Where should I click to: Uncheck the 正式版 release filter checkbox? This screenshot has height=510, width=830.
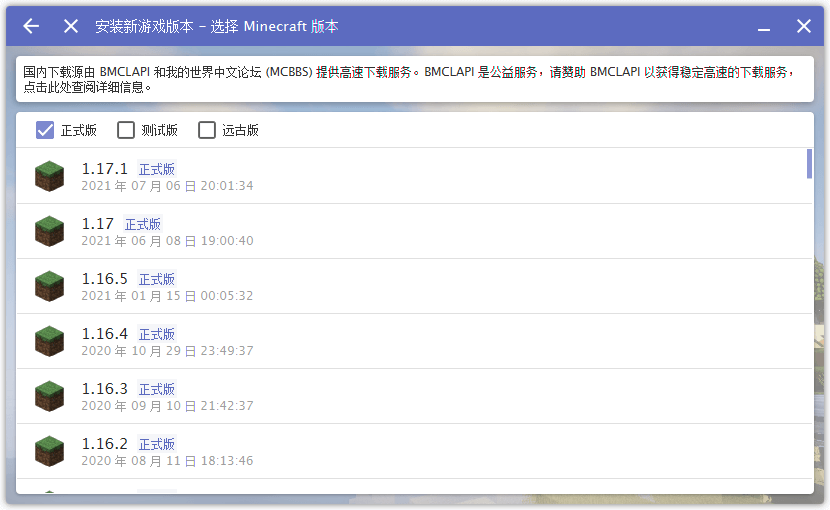45,130
